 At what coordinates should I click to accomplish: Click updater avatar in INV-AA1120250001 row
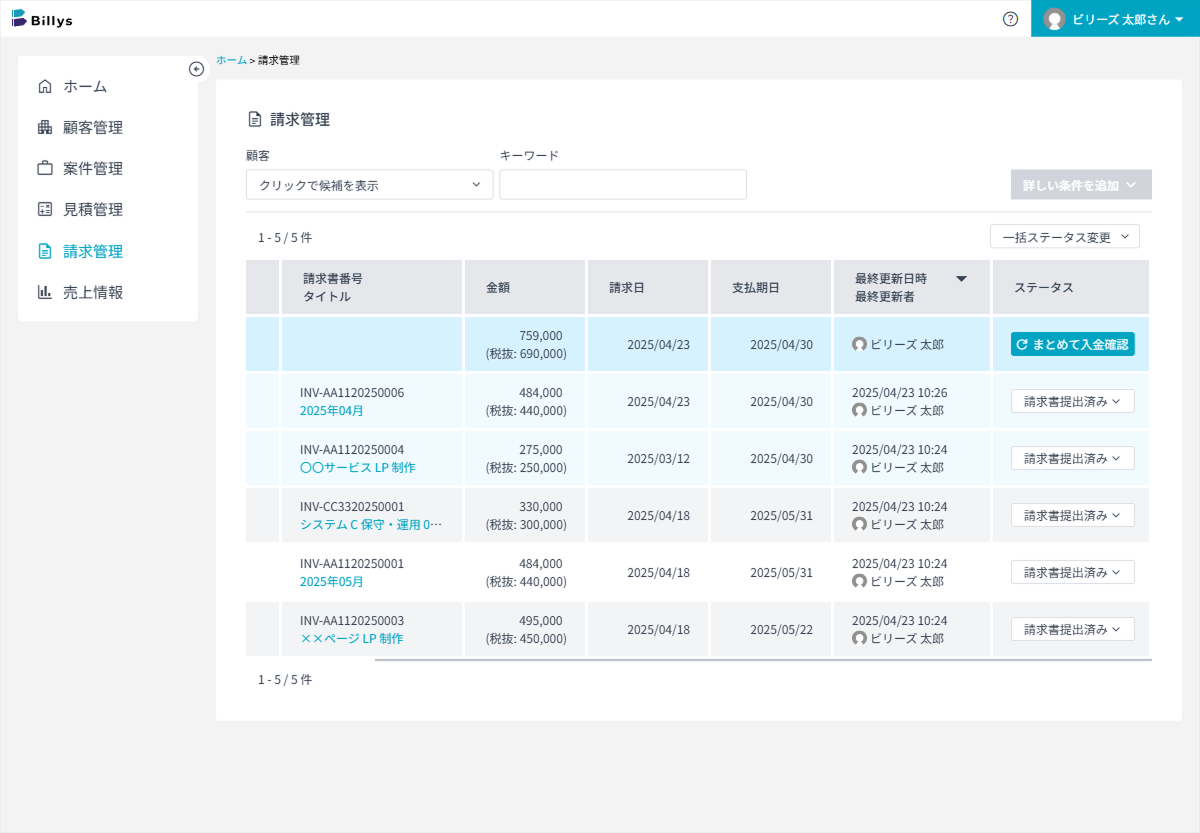pos(859,581)
